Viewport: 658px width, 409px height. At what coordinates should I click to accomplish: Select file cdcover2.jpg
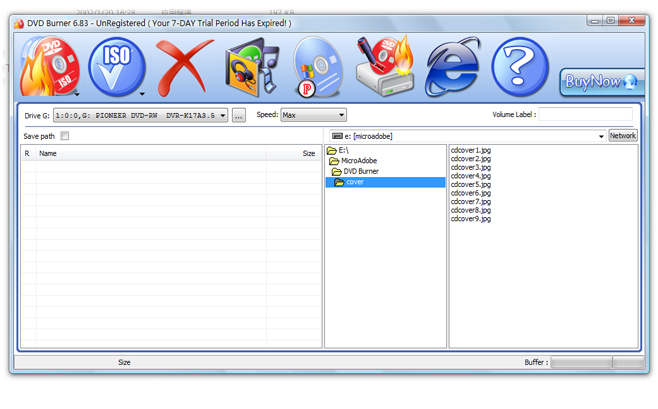(470, 159)
